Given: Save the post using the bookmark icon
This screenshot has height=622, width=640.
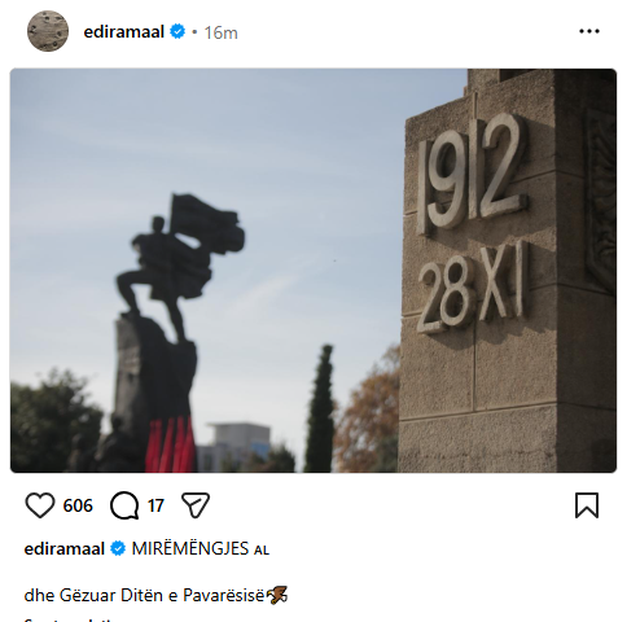Looking at the screenshot, I should tap(587, 505).
